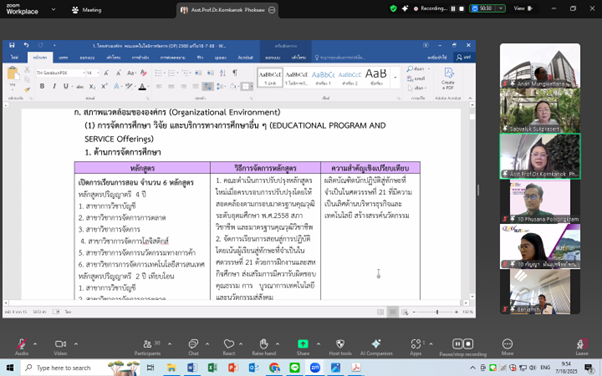602x376 pixels.
Task: Apply the Title style AaB
Action: [376, 77]
